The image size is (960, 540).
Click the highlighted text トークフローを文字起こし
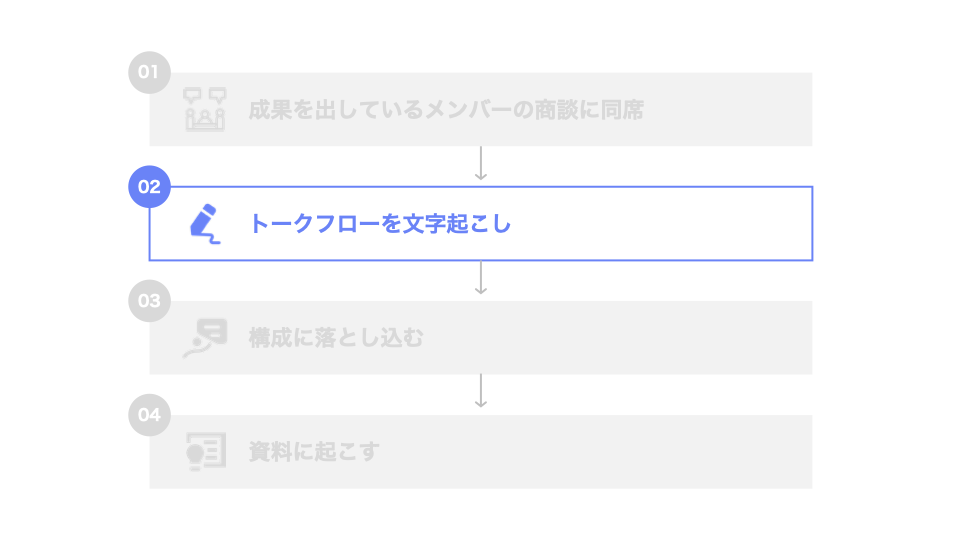(380, 224)
